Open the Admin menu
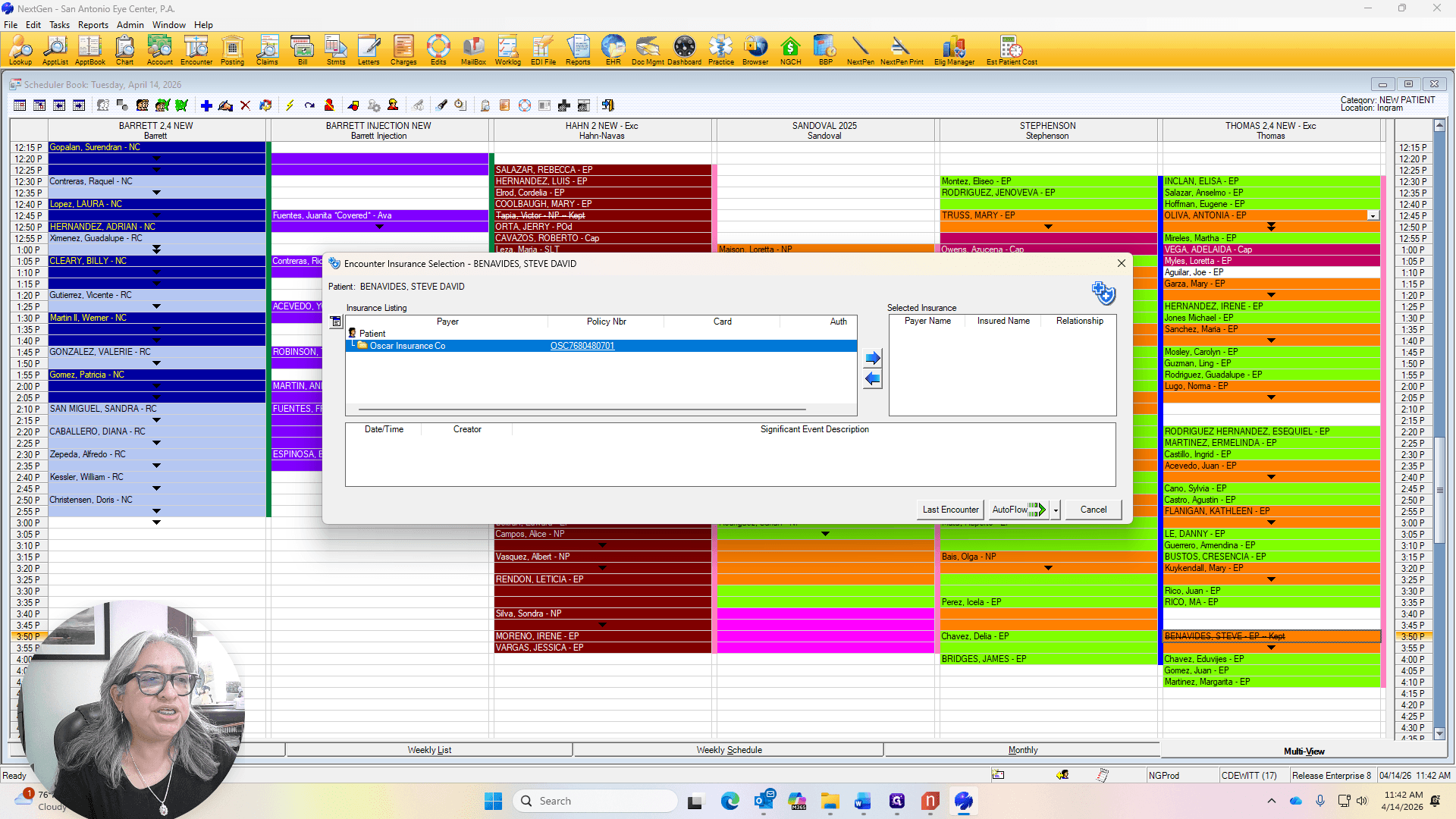This screenshot has height=819, width=1456. pos(130,25)
